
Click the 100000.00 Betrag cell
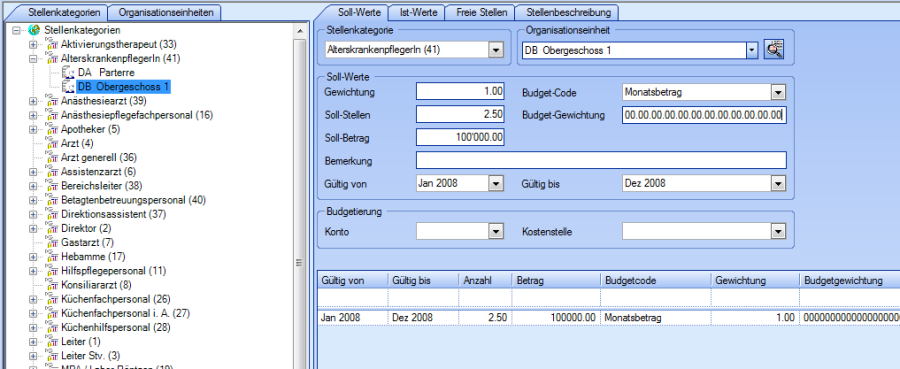(x=556, y=318)
